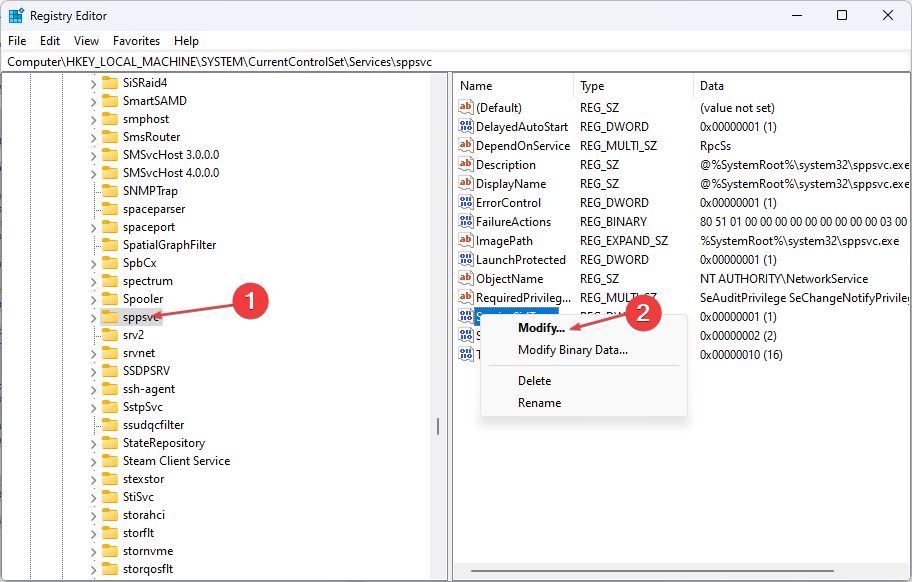
Task: Open the Edit menu
Action: point(50,41)
